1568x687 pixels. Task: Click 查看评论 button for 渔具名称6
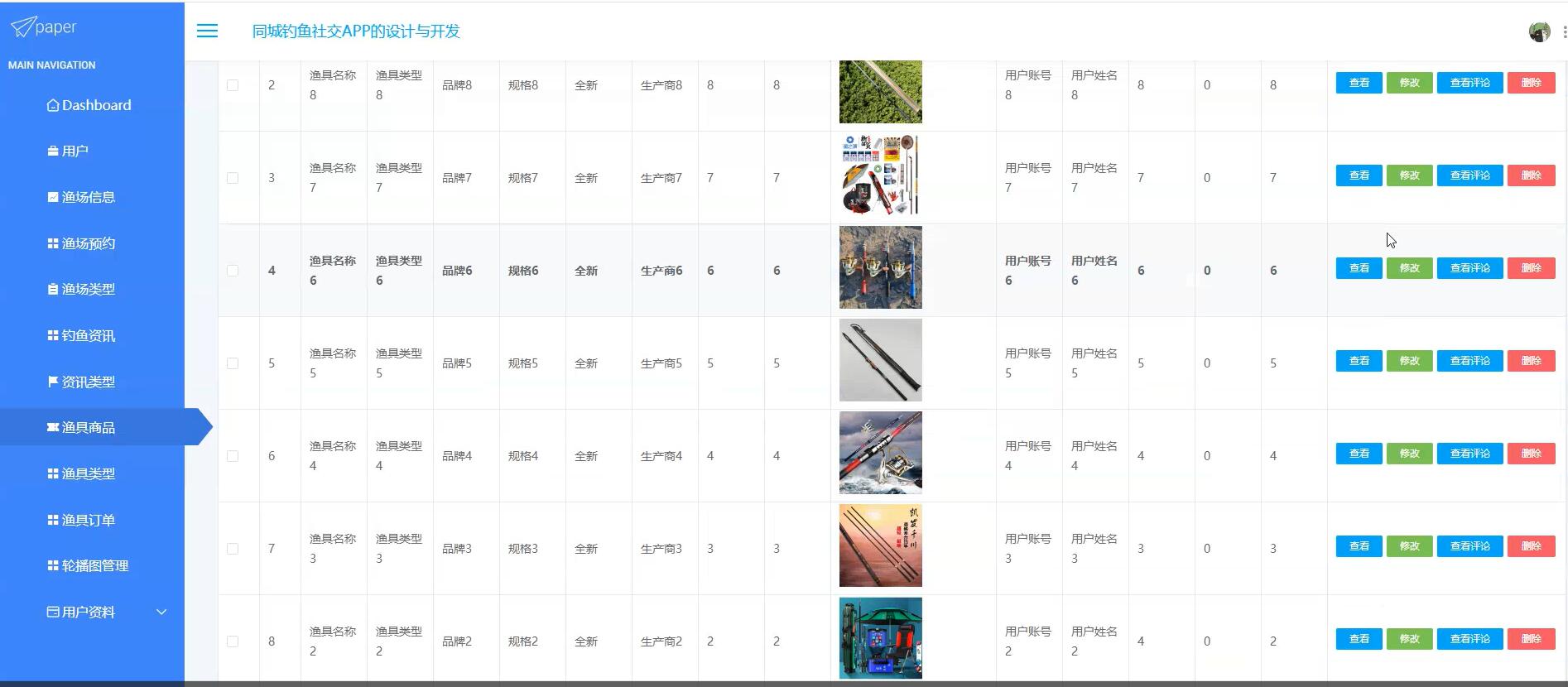coord(1469,268)
